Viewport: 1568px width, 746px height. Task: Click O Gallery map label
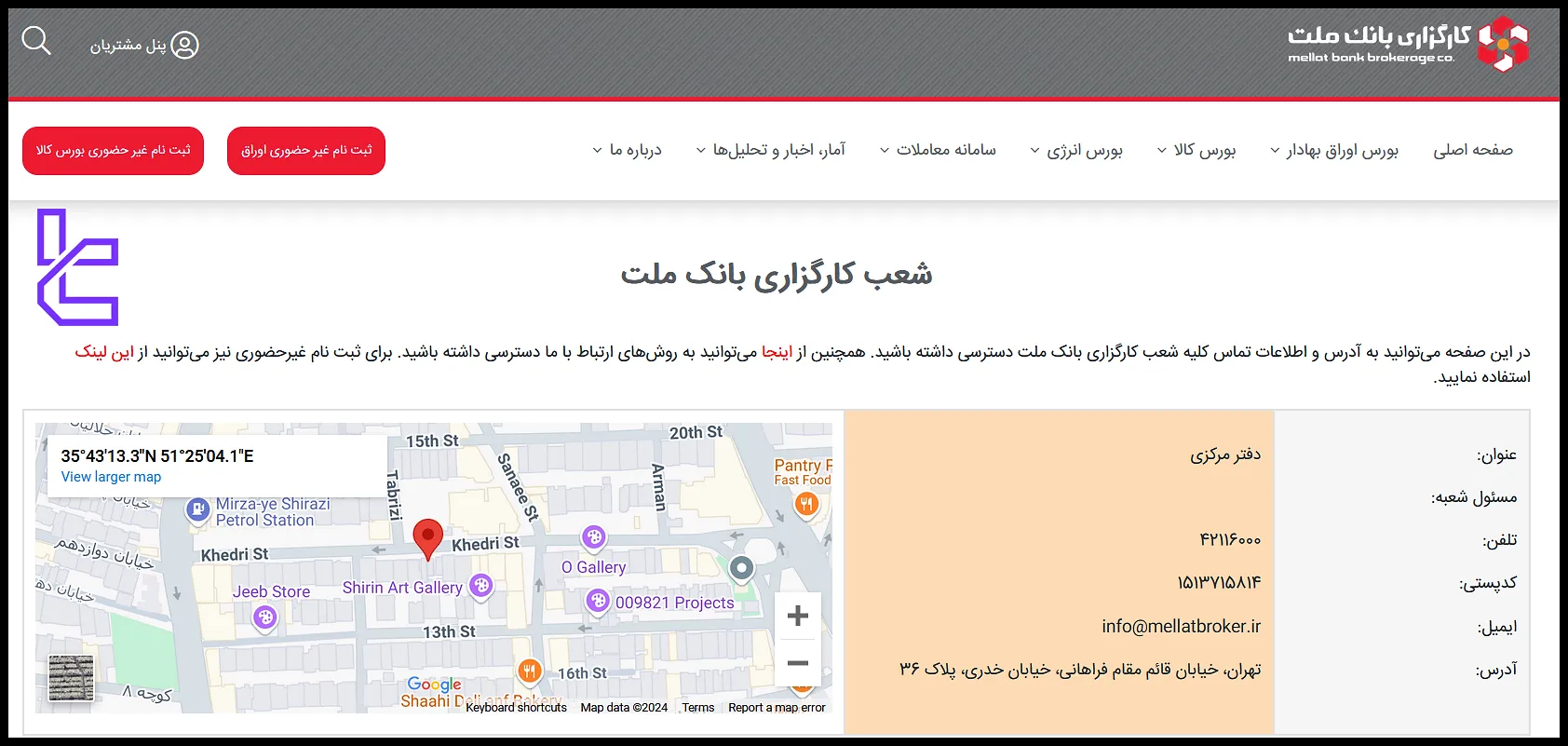pos(594,567)
